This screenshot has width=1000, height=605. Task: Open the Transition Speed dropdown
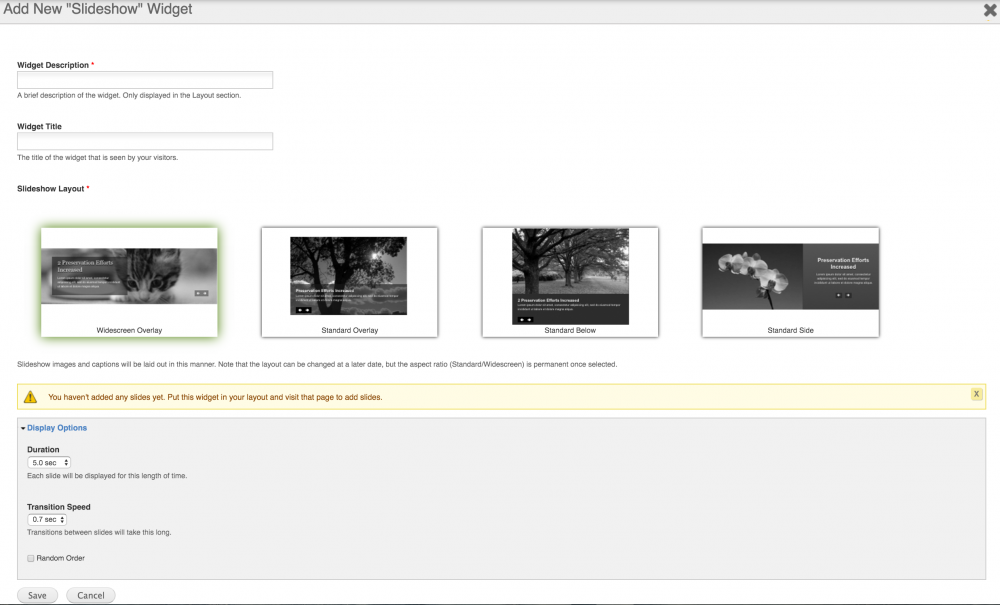point(47,520)
